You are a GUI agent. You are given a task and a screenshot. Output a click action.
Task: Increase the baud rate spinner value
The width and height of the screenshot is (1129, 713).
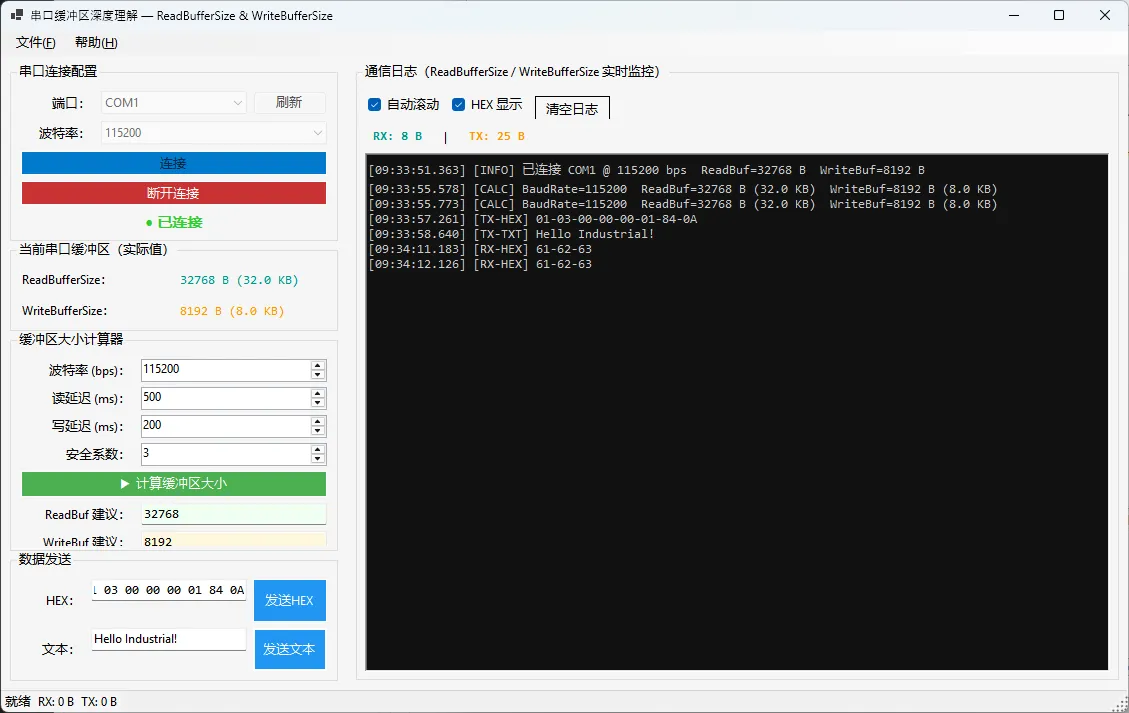(x=318, y=365)
